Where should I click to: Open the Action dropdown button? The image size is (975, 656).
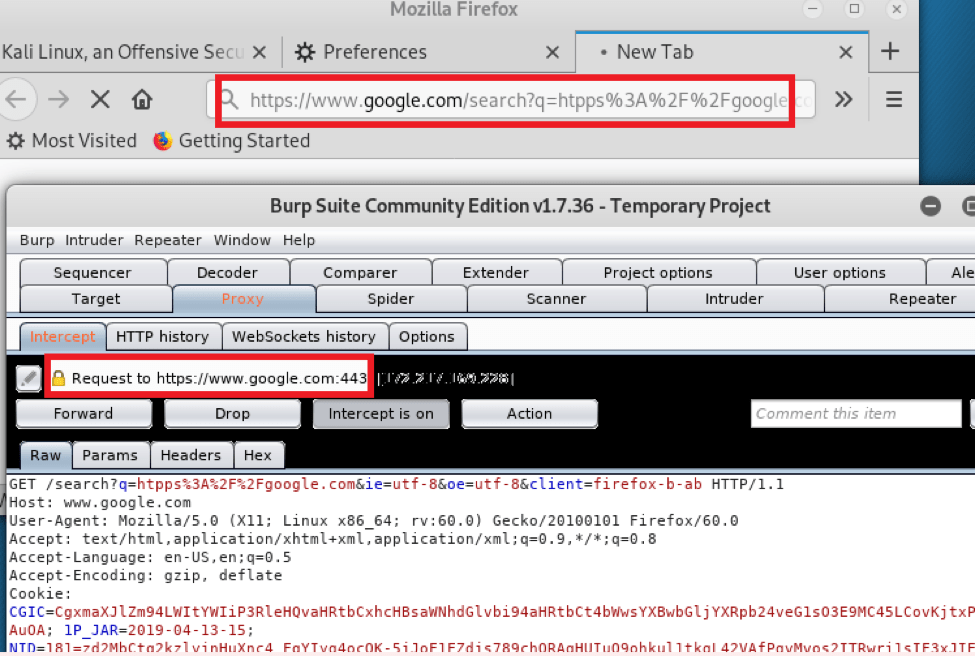tap(530, 414)
